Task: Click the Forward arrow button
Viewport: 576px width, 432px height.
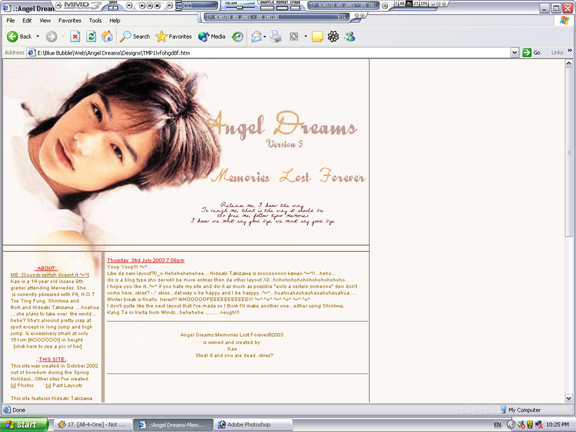Action: pos(51,36)
